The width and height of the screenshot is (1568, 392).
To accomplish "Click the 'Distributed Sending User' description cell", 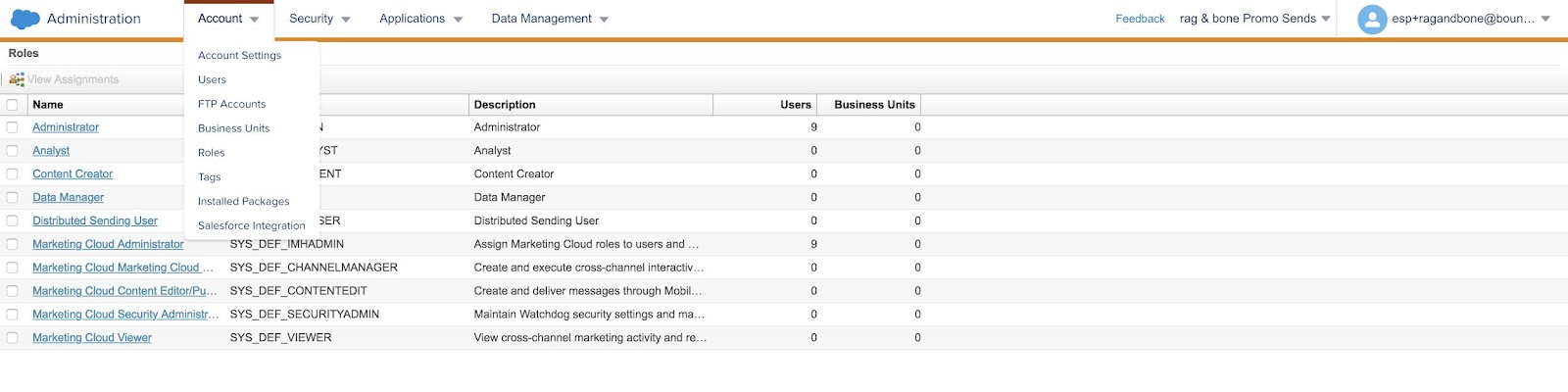I will (536, 221).
